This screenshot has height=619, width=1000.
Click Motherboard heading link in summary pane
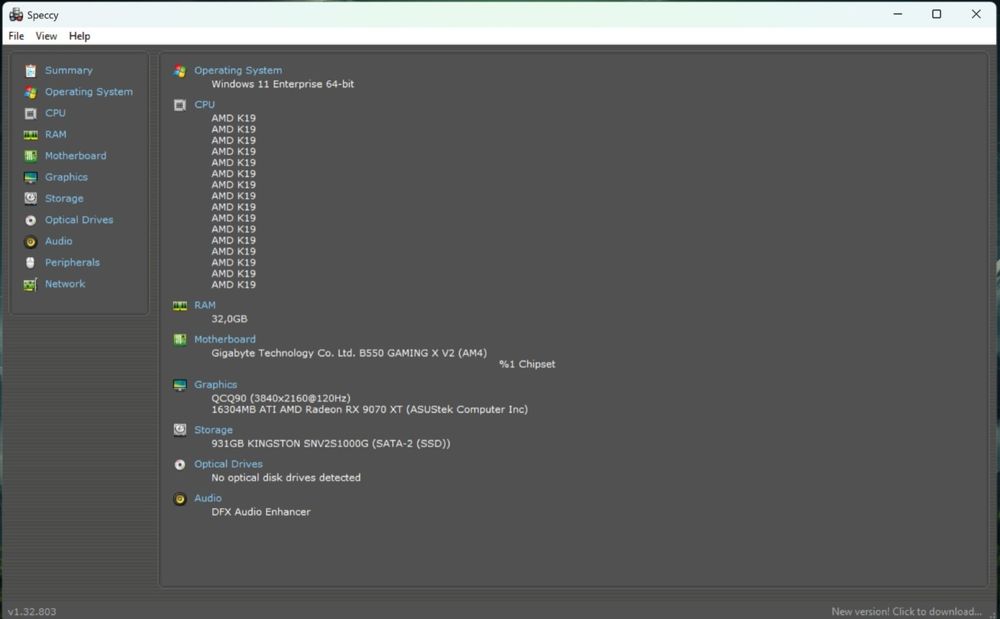click(x=224, y=339)
